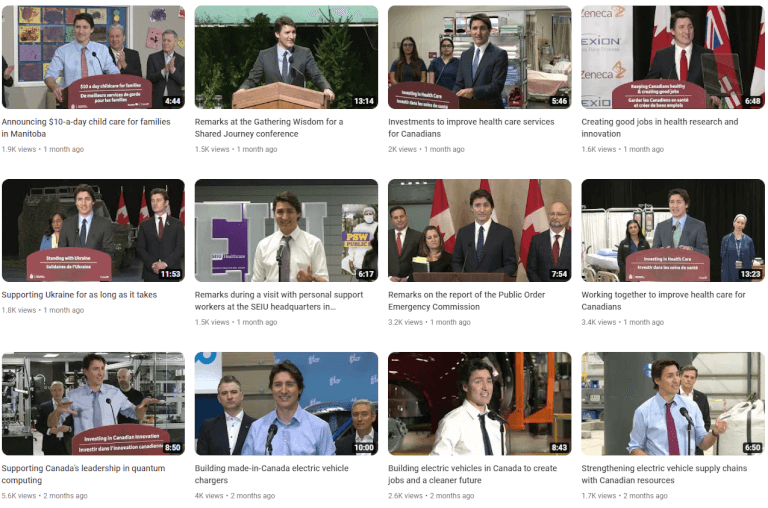Play the 10:00 electric vehicle chargers thumbnail
This screenshot has width=768, height=508.
point(286,404)
